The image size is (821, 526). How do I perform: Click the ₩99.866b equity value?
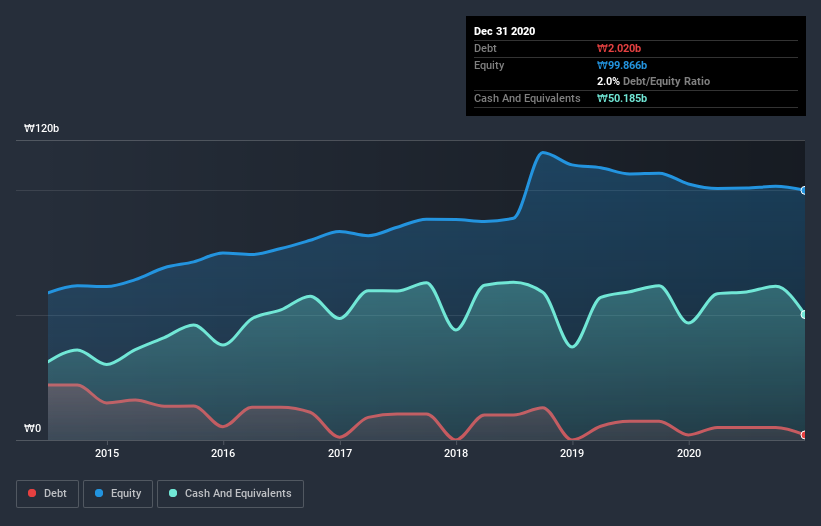[x=622, y=65]
